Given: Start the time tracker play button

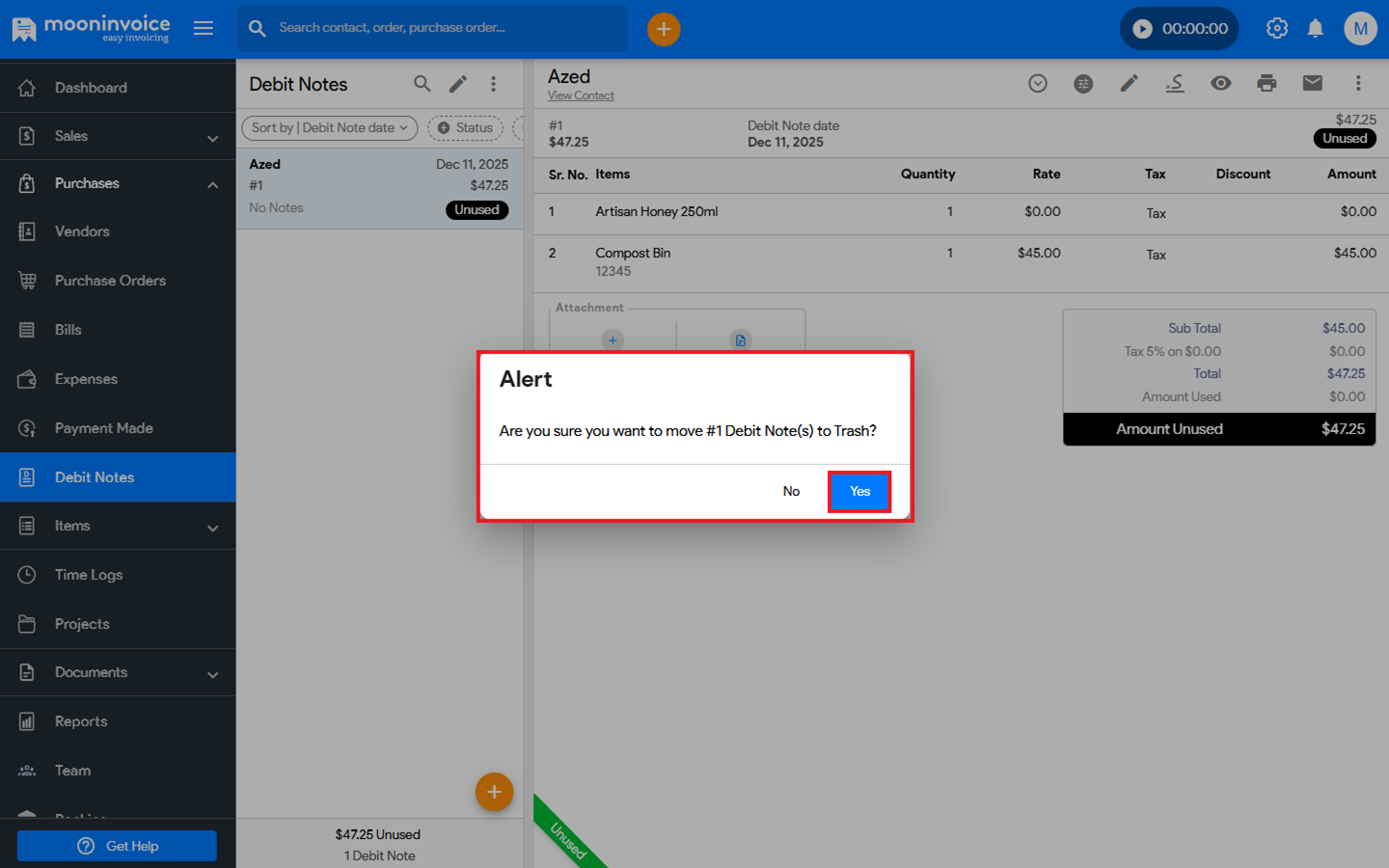Looking at the screenshot, I should point(1142,29).
